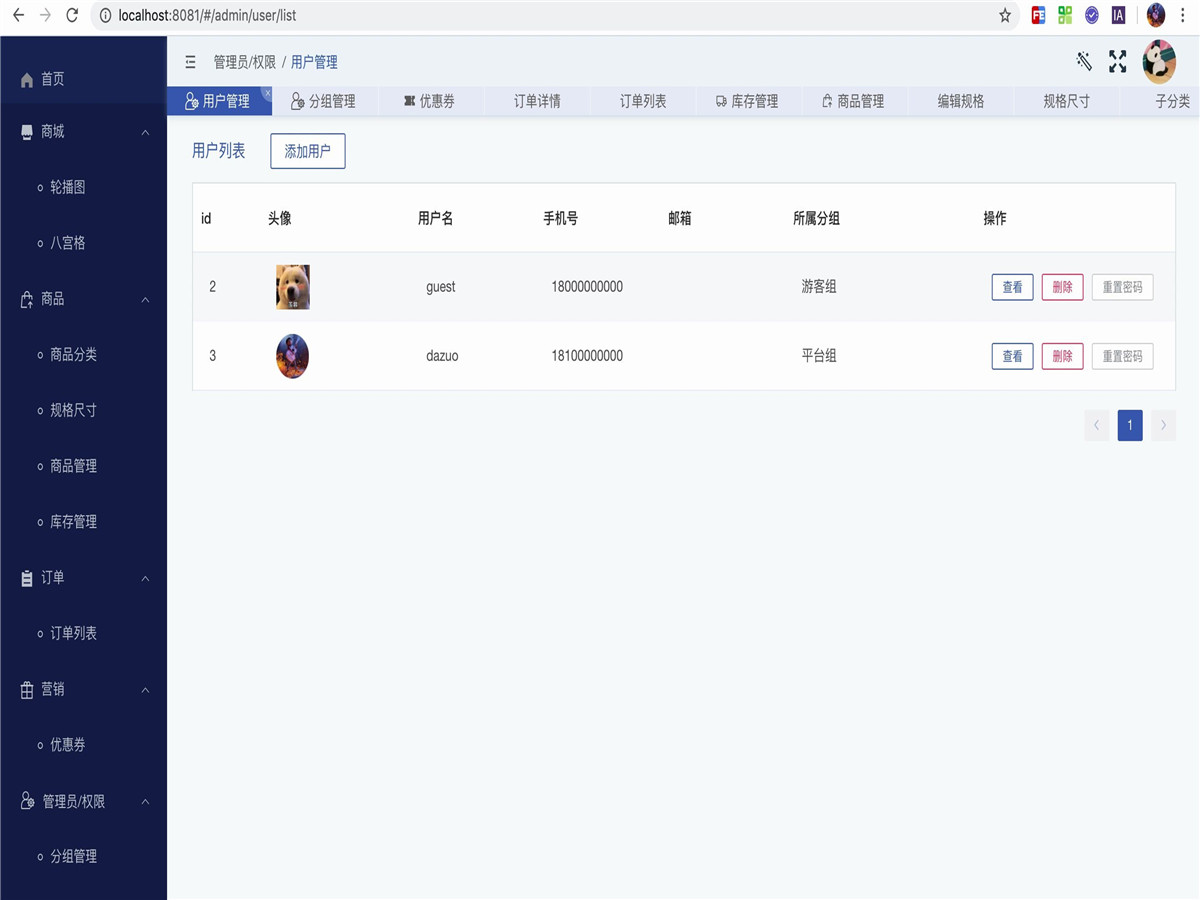Open the panda user avatar menu
This screenshot has width=1200, height=900.
1159,61
